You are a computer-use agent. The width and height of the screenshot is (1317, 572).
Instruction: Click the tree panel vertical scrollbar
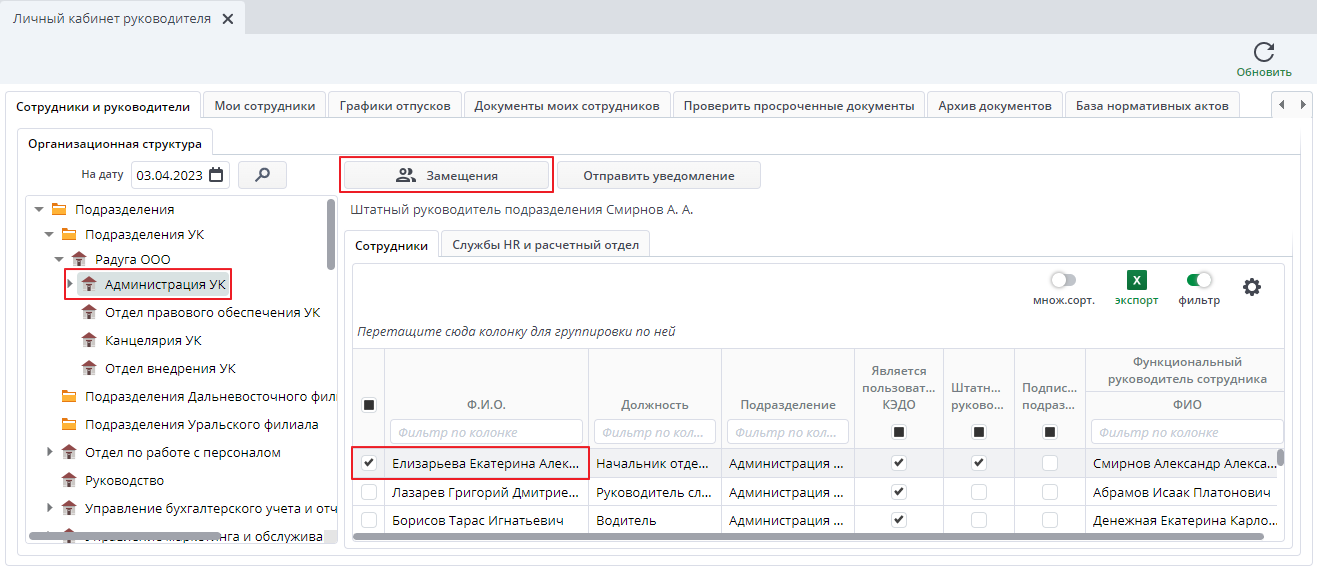[x=331, y=234]
